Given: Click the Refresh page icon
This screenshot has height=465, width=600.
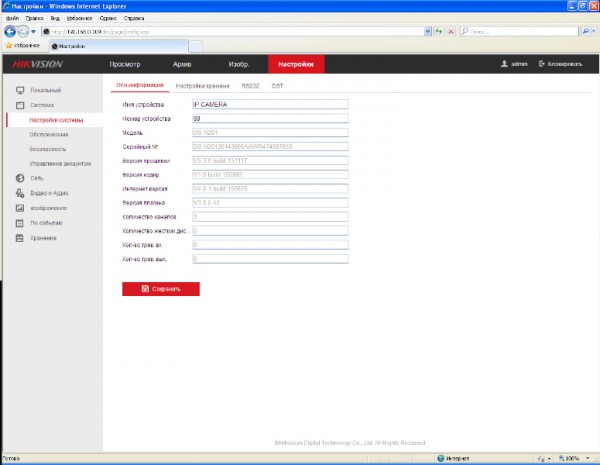Looking at the screenshot, I should pyautogui.click(x=439, y=31).
